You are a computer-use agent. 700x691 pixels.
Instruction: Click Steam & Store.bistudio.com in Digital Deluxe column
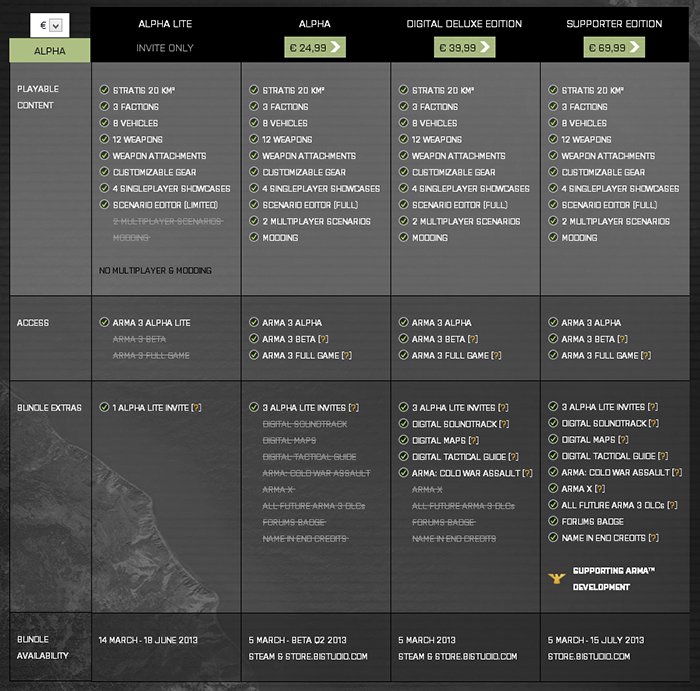coord(458,657)
